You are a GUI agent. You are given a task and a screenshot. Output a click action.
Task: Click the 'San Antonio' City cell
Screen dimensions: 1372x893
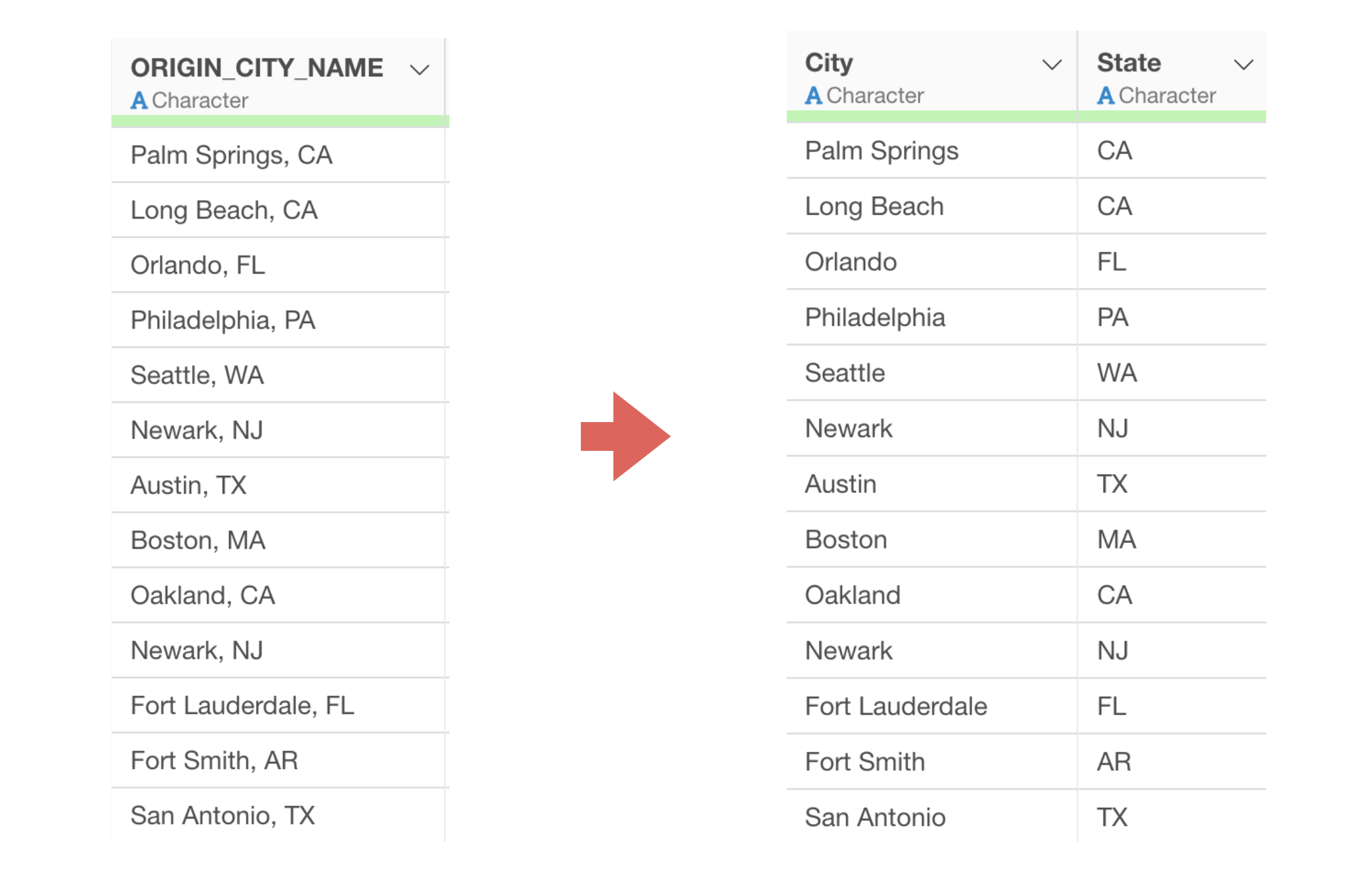click(x=875, y=817)
